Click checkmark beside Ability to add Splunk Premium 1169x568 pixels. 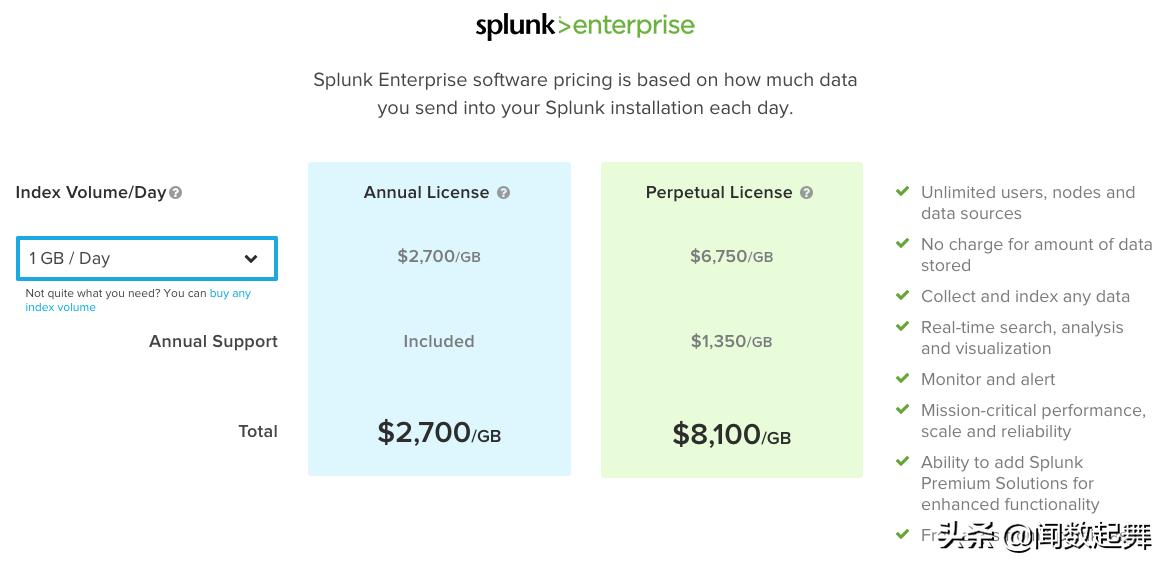click(x=902, y=462)
